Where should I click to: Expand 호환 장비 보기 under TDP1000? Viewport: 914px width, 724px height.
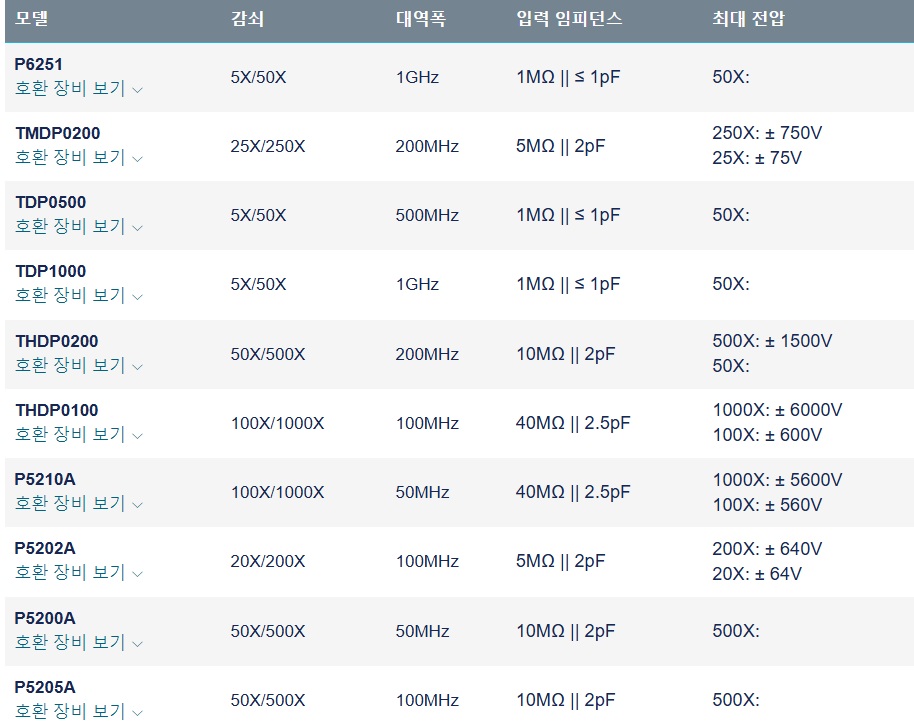click(x=79, y=296)
